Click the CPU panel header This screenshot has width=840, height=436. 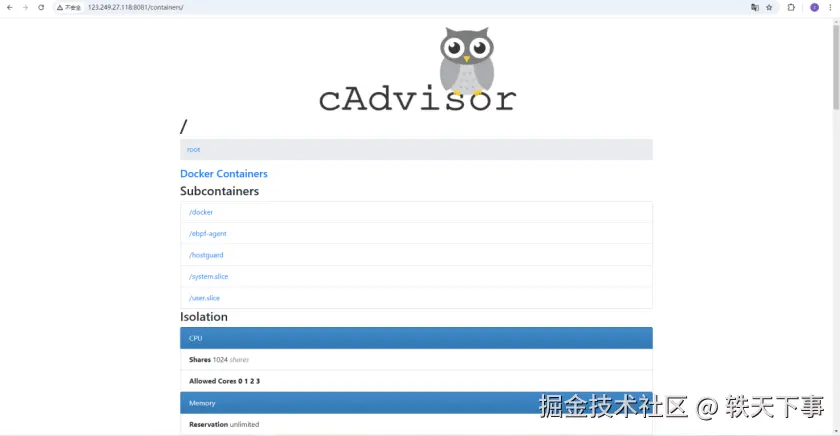416,338
